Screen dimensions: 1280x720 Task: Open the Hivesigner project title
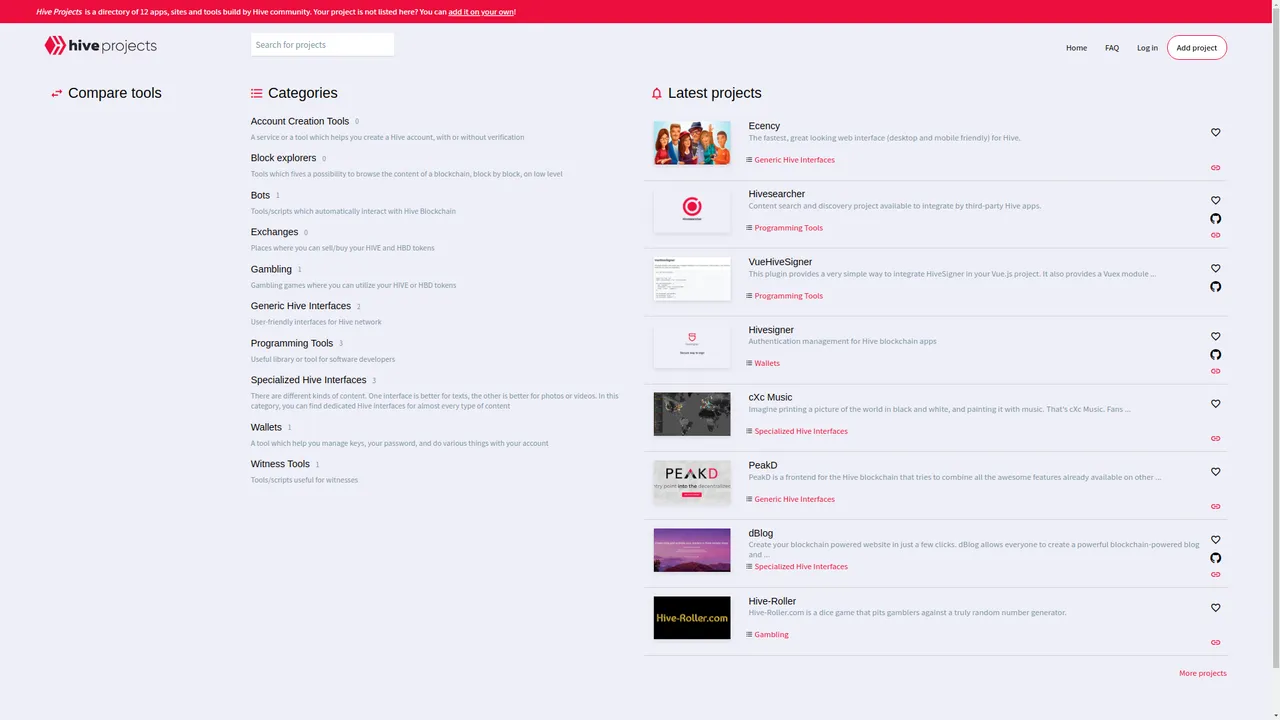coord(771,330)
